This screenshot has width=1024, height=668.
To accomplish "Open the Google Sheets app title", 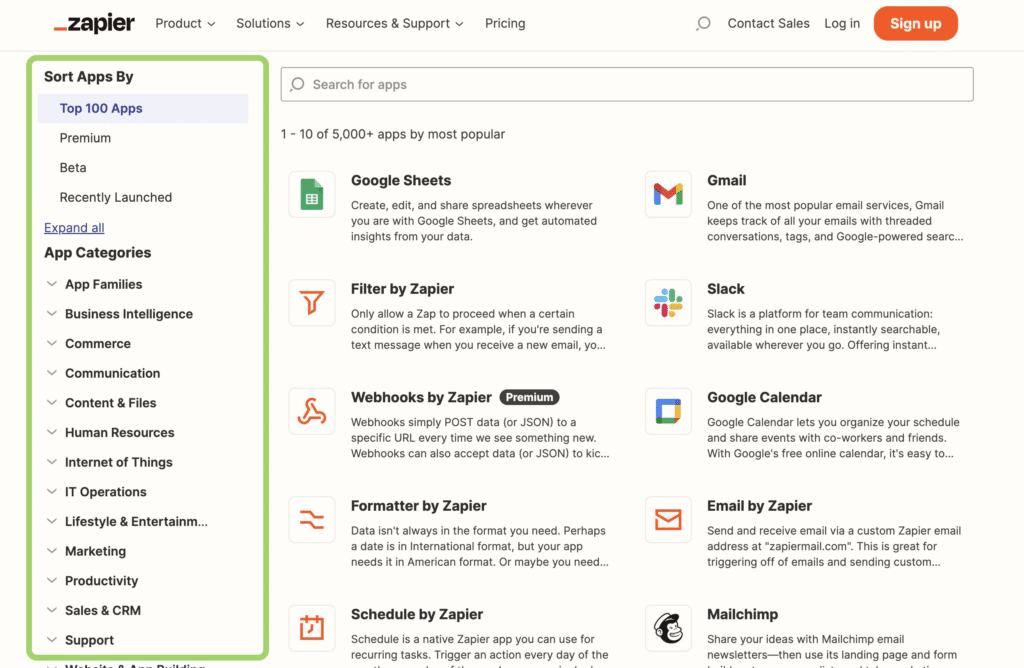I will click(401, 180).
